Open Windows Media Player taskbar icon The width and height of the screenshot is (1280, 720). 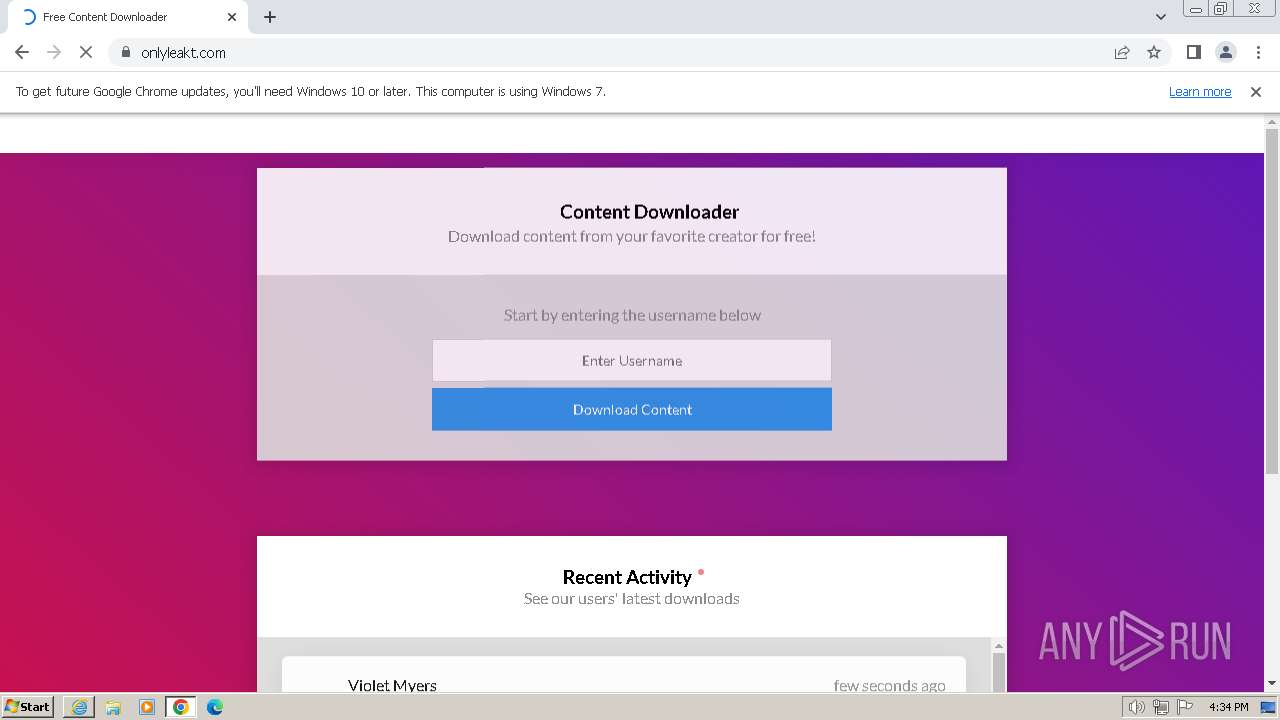pos(147,707)
